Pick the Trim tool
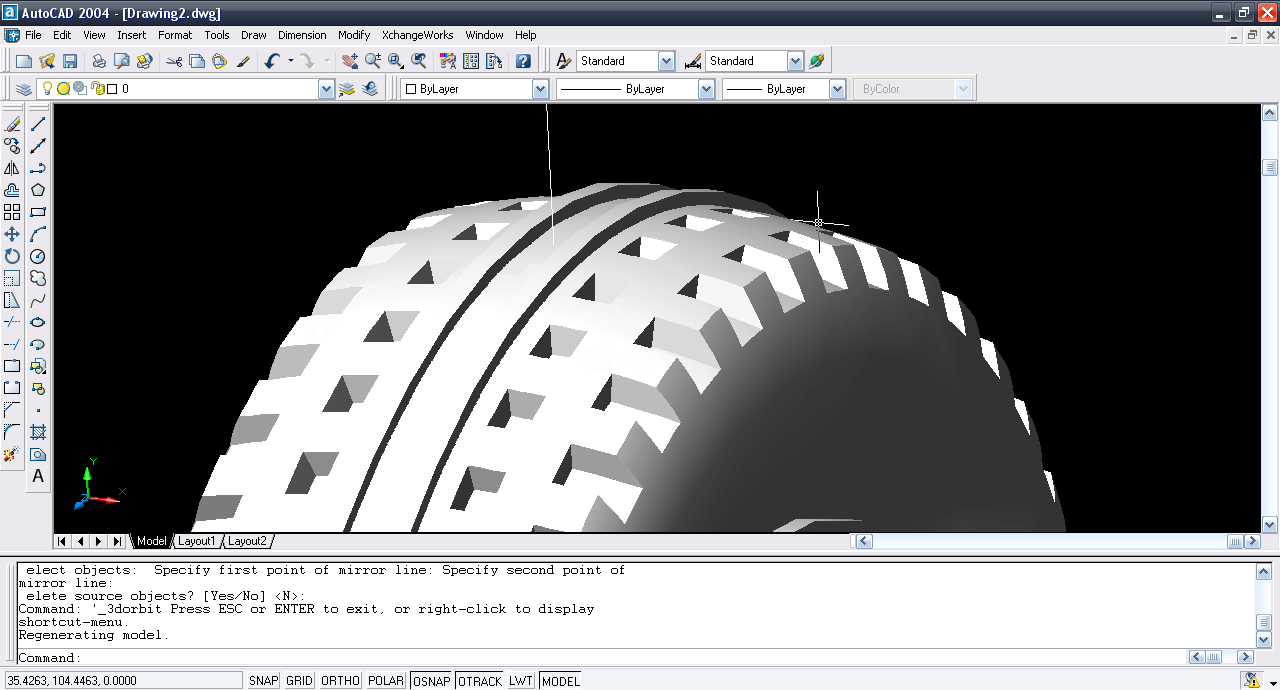 pyautogui.click(x=12, y=322)
